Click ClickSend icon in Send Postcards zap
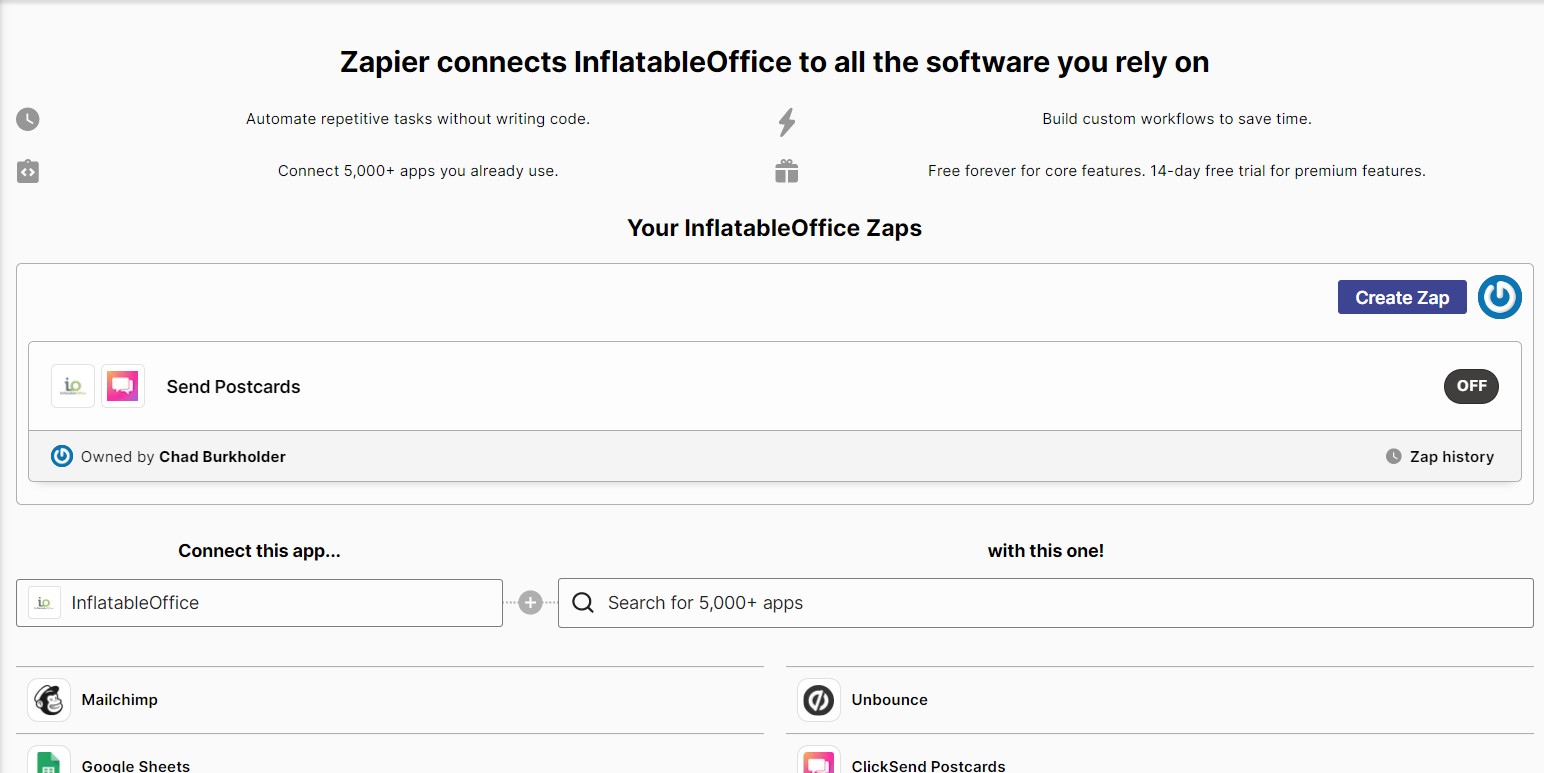The width and height of the screenshot is (1544, 773). tap(123, 386)
